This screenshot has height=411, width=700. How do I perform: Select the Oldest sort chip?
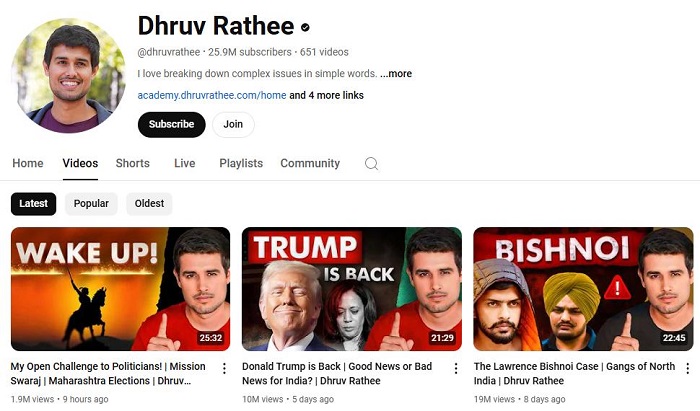pos(149,203)
